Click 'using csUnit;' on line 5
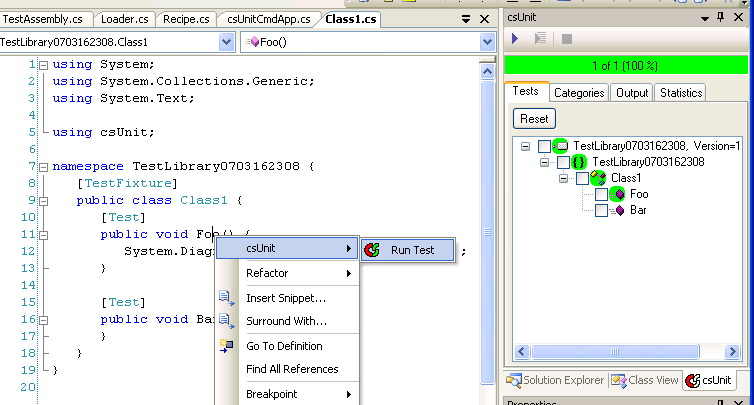The image size is (754, 405). (103, 132)
